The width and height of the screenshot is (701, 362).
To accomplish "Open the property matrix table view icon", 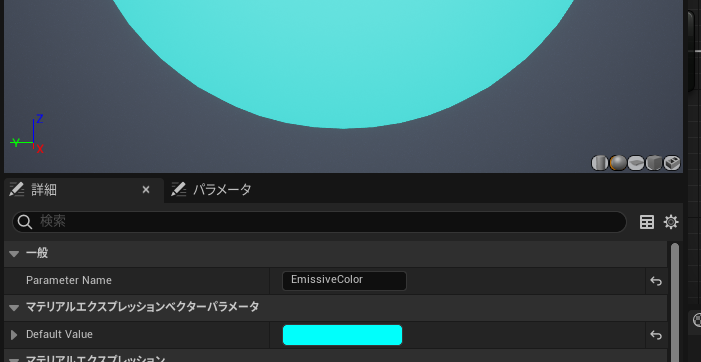I will coord(647,222).
